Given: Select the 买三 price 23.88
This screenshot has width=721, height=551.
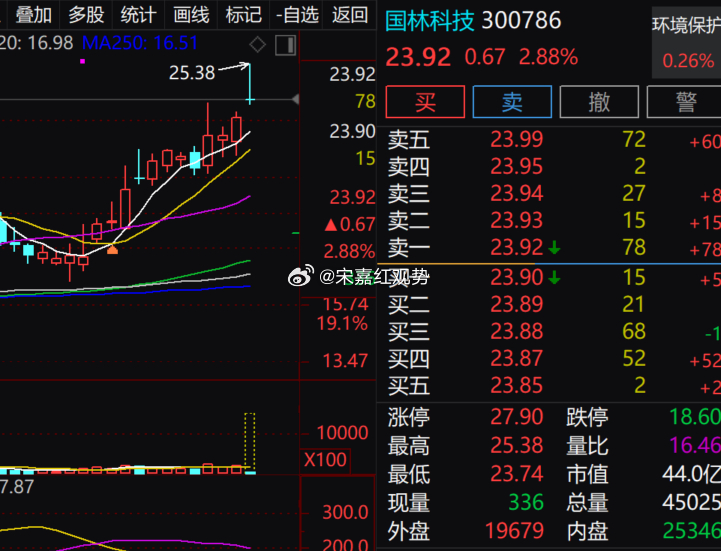Looking at the screenshot, I should pos(516,332).
